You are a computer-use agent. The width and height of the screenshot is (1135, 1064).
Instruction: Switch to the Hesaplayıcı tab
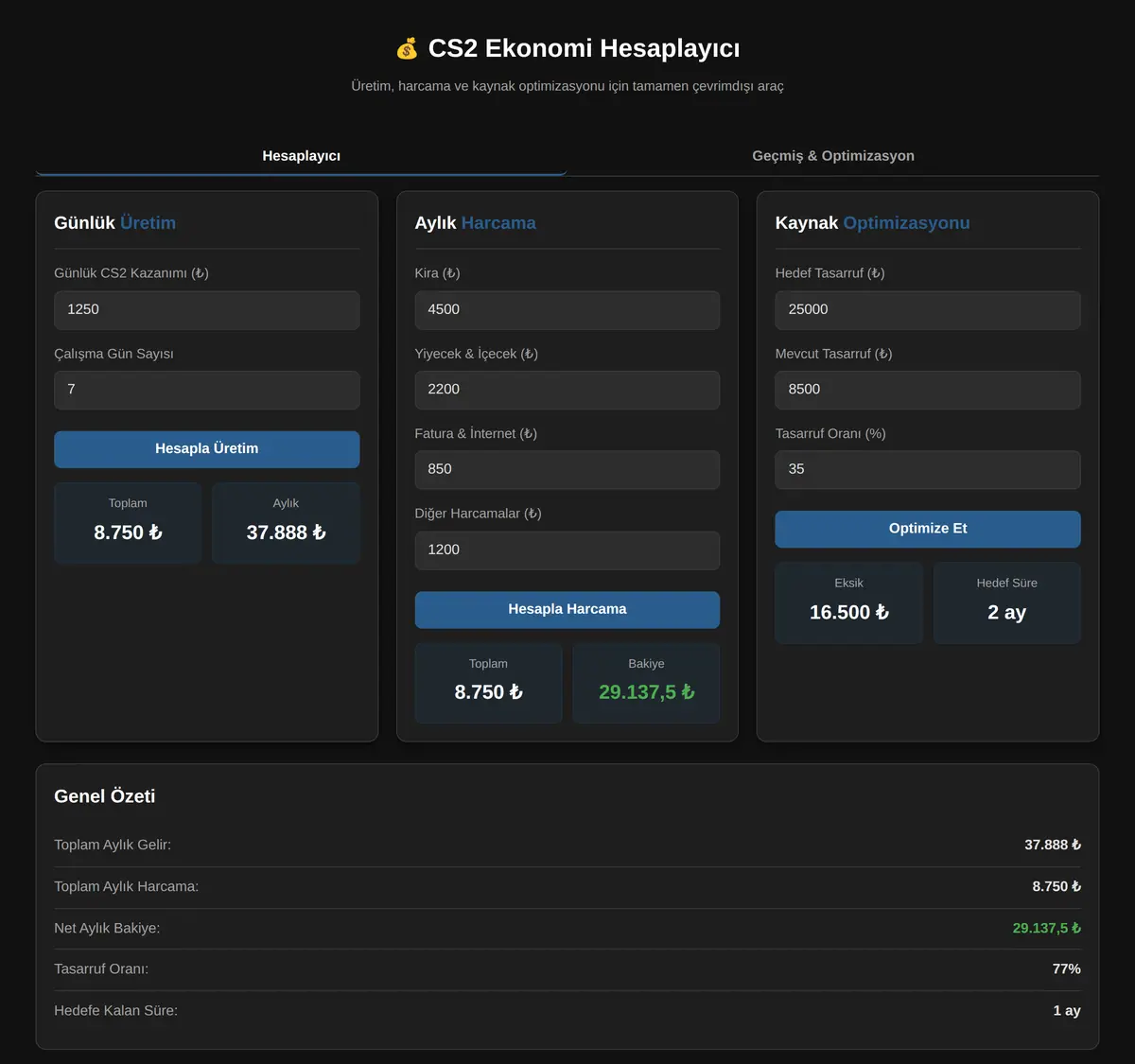pyautogui.click(x=301, y=156)
